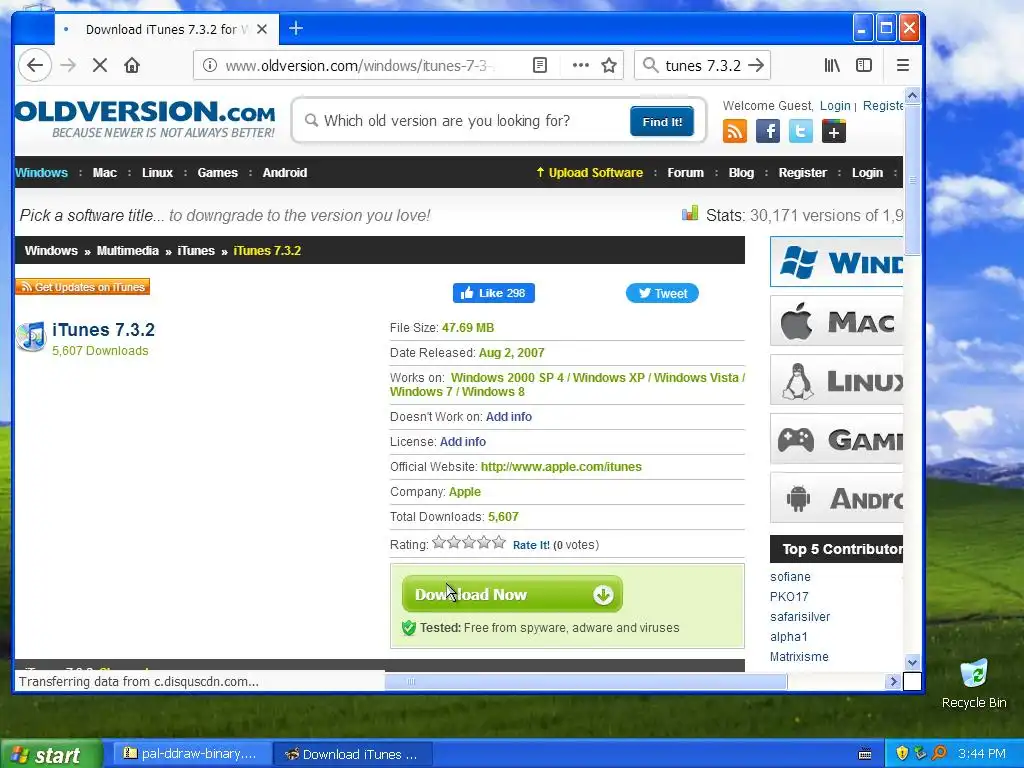The width and height of the screenshot is (1024, 768).
Task: Click the Rate It! link
Action: pyautogui.click(x=531, y=545)
